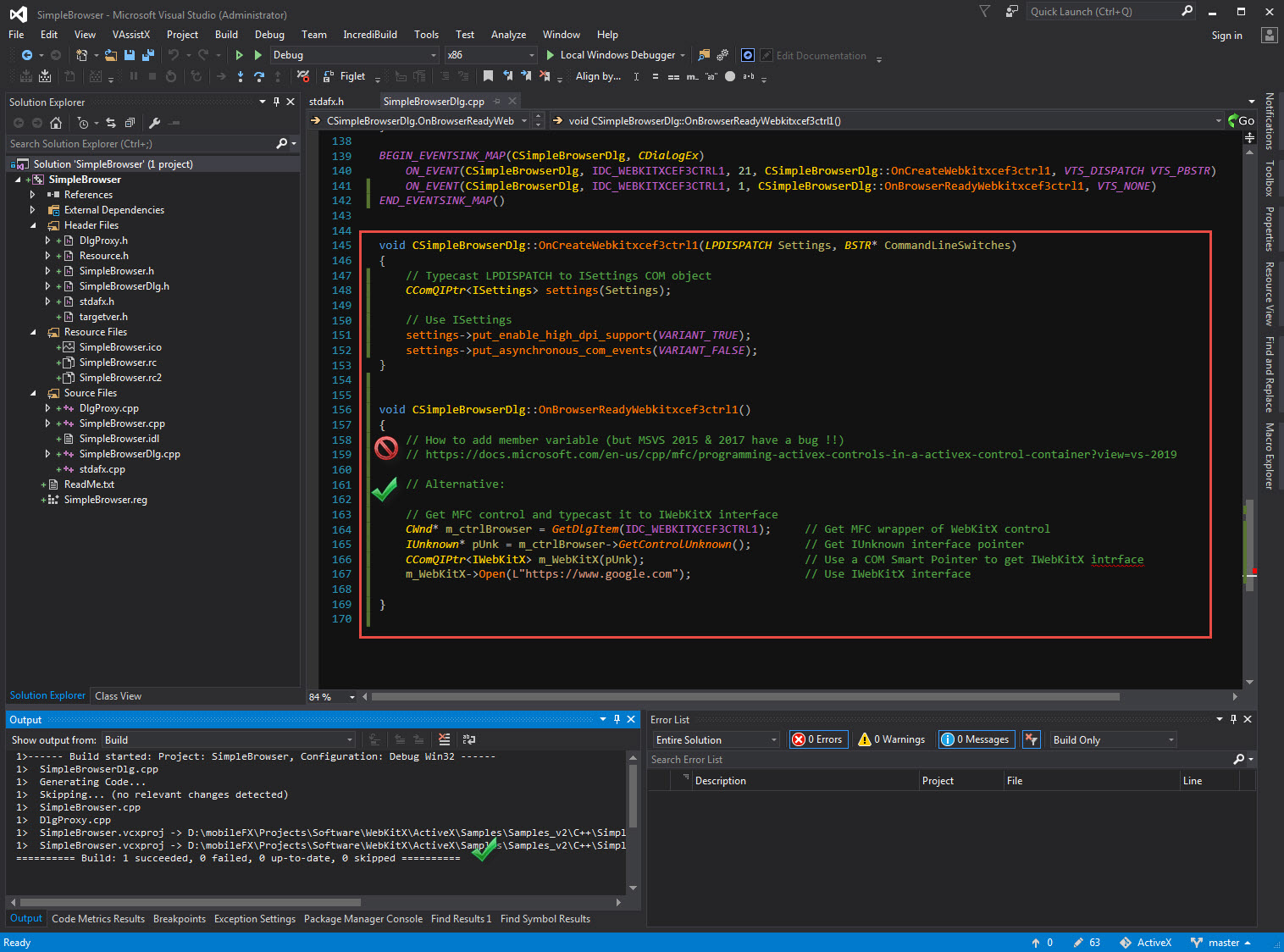Click the Output panel vertical scrollbar
The width and height of the screenshot is (1284, 952).
pos(633,796)
